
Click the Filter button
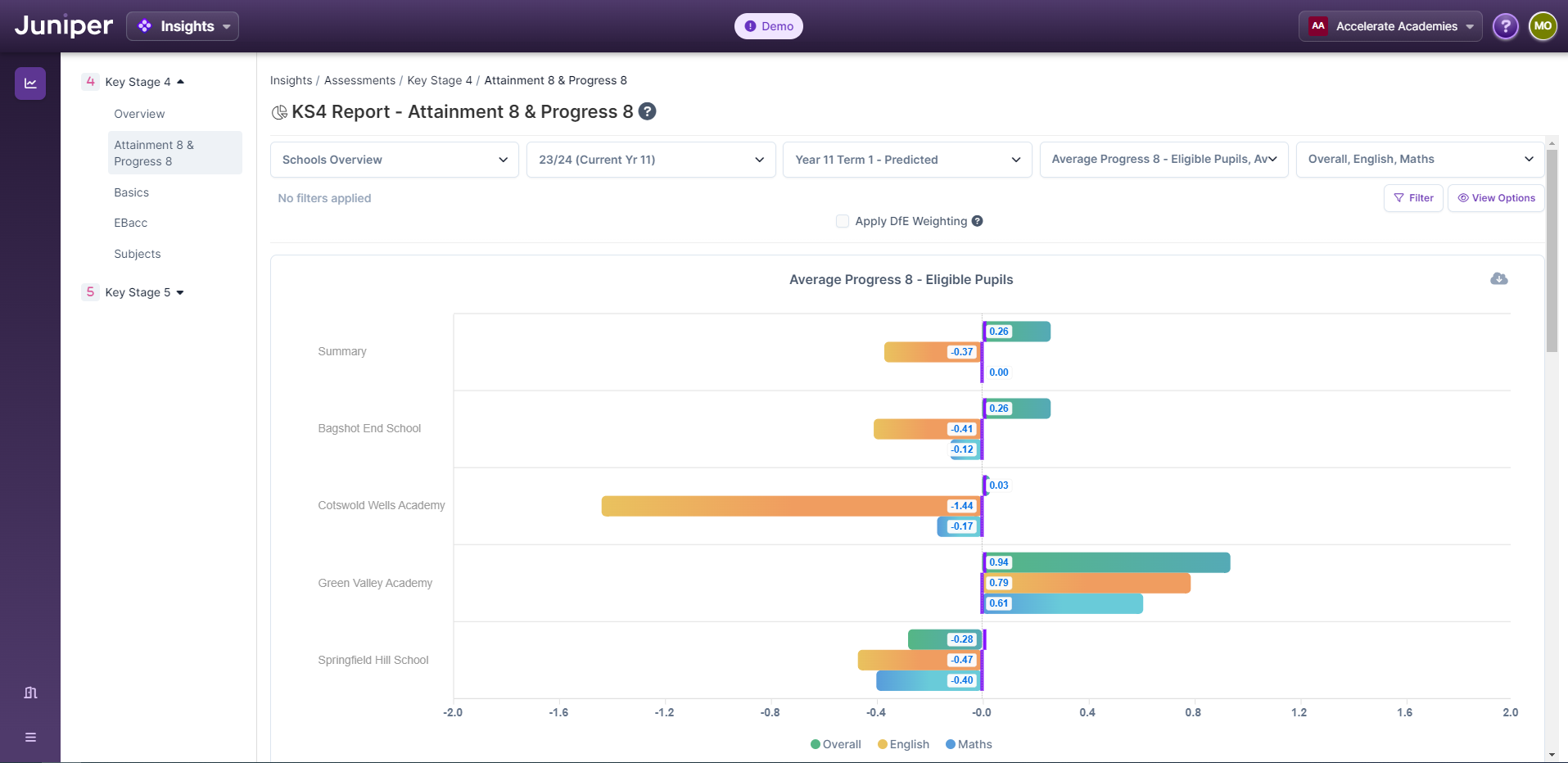(x=1413, y=198)
